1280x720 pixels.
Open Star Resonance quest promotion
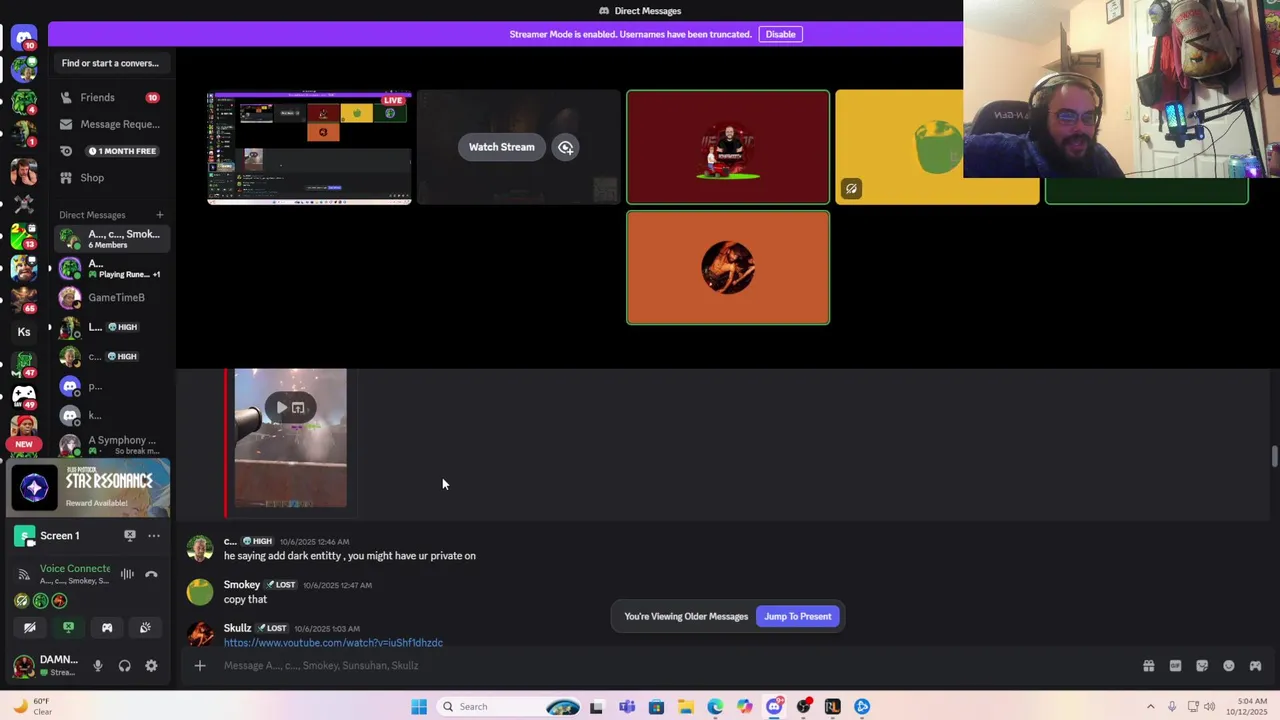click(x=88, y=488)
